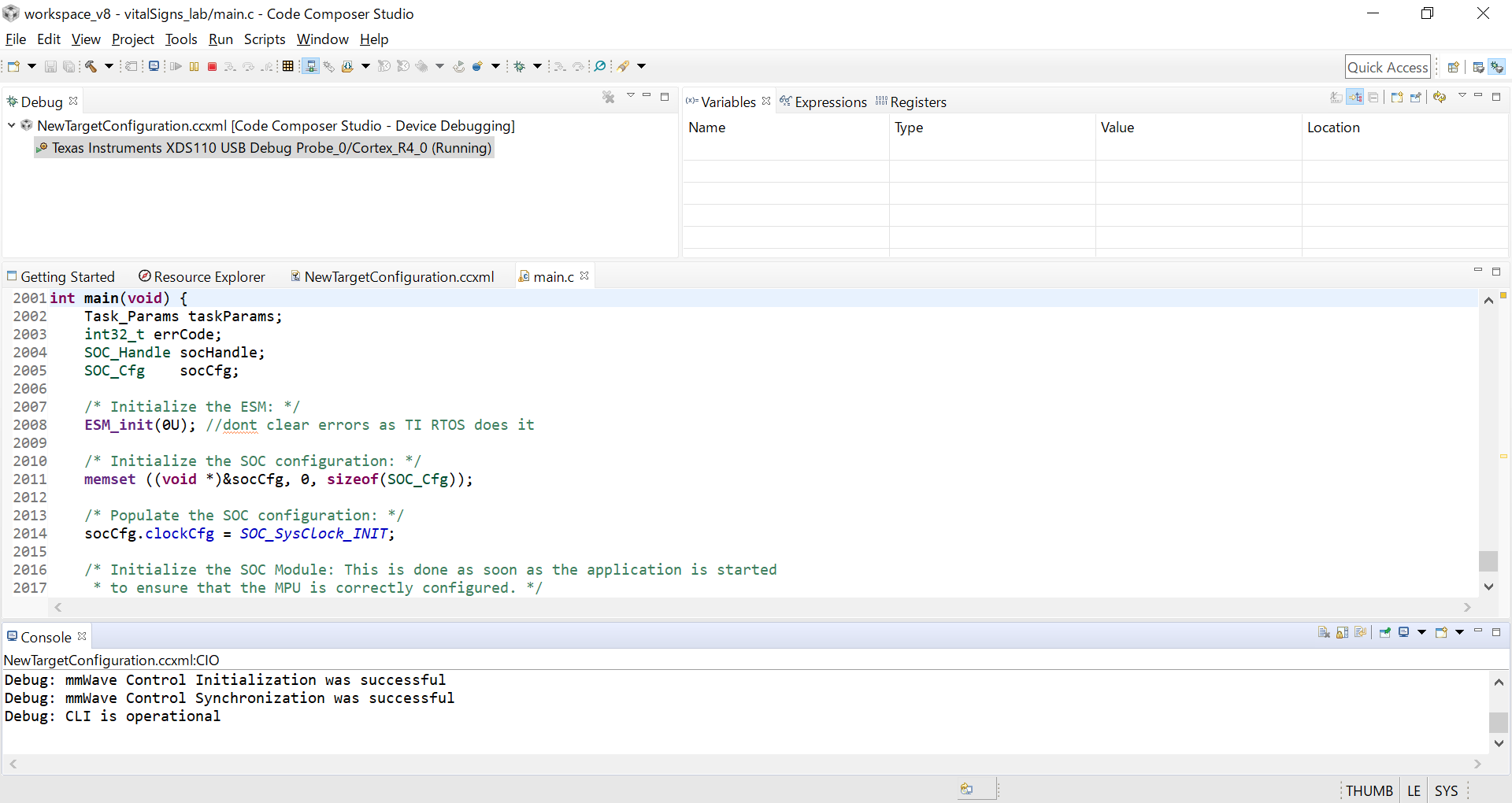Click the red Terminate debug button
Image resolution: width=1512 pixels, height=803 pixels.
point(212,66)
